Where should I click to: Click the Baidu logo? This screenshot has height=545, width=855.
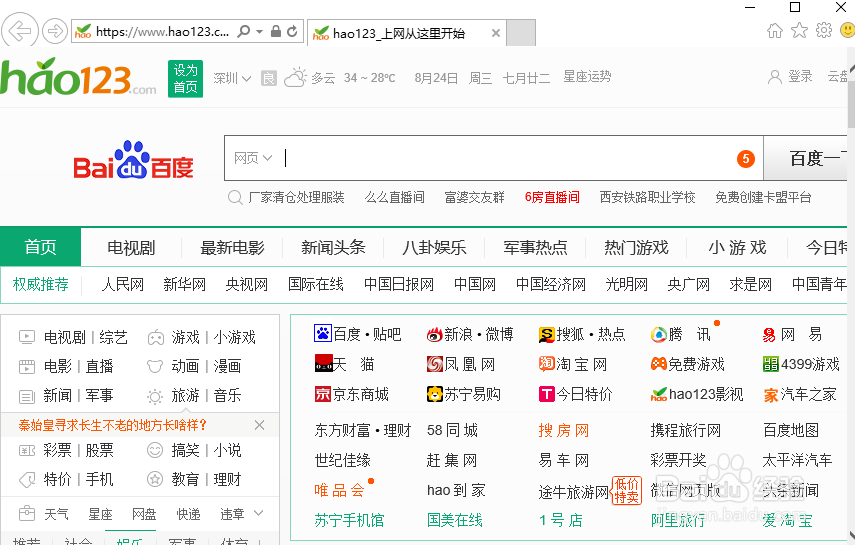pos(133,159)
